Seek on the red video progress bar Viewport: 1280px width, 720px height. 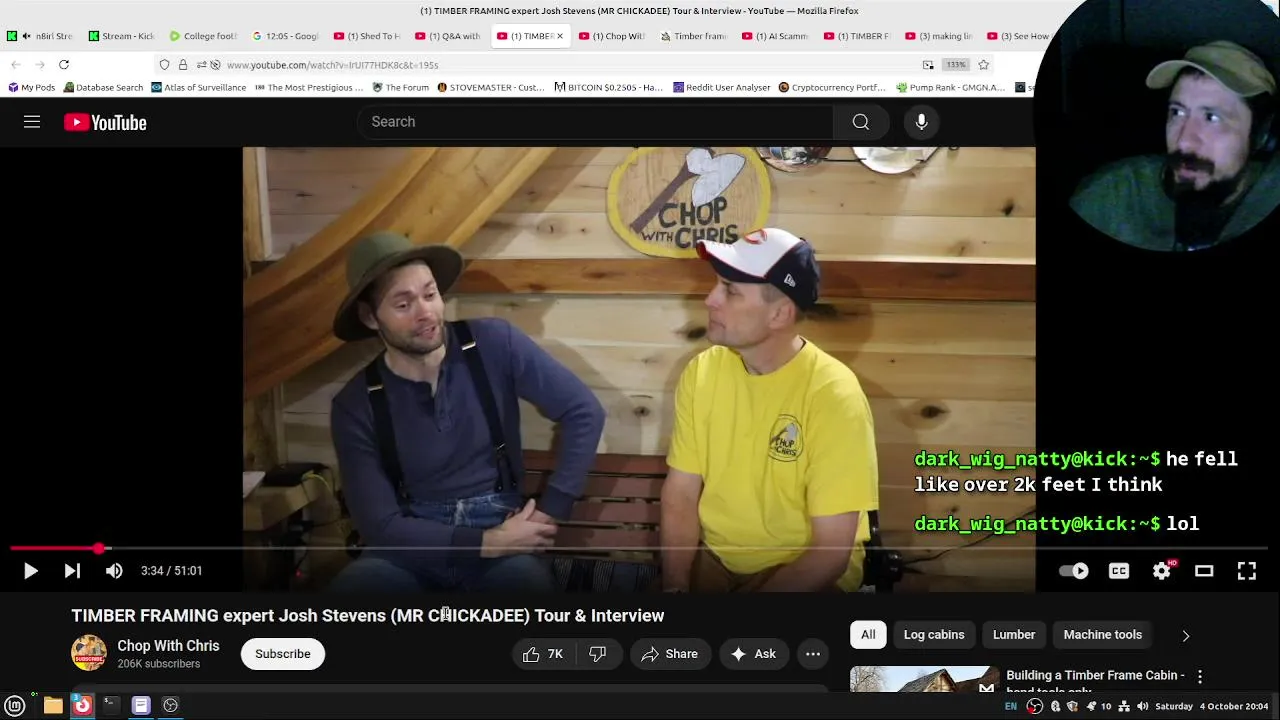coord(638,548)
